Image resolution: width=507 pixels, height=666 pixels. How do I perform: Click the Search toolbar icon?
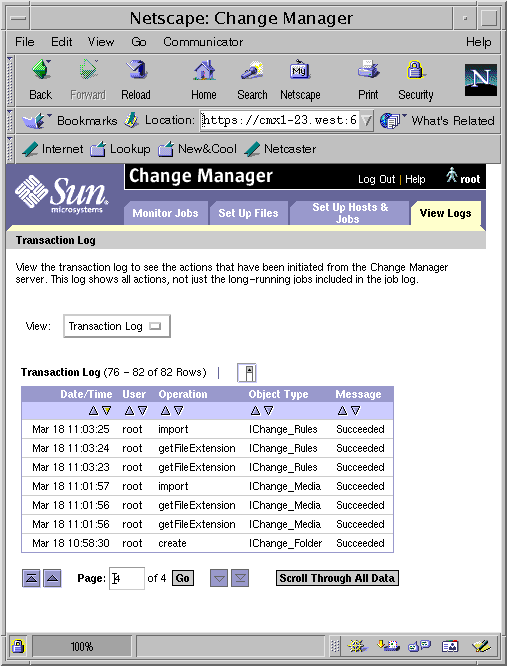point(252,71)
